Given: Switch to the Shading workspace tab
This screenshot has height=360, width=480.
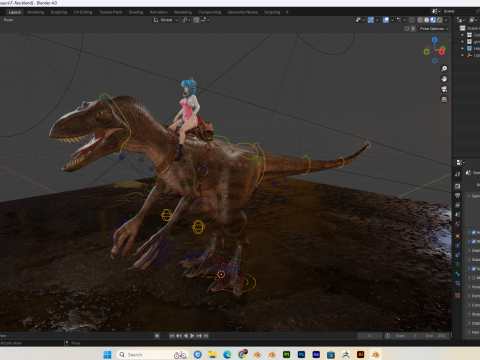Looking at the screenshot, I should coord(136,12).
